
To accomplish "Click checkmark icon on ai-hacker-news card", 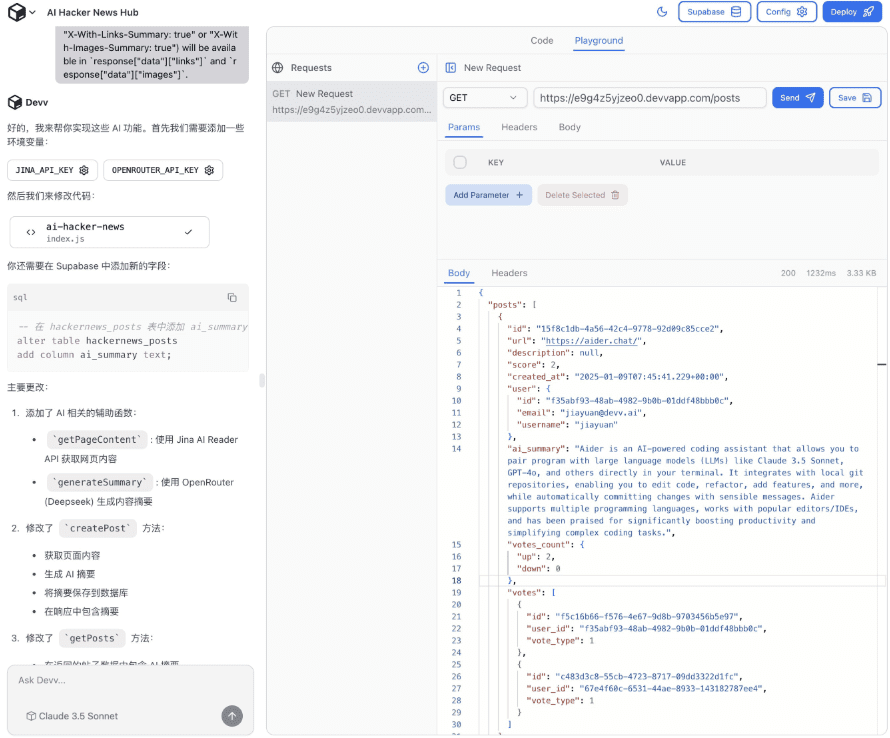I will pyautogui.click(x=188, y=232).
